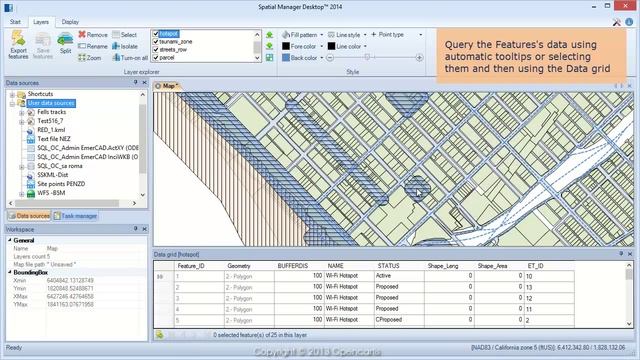This screenshot has height=360, width=640.
Task: Click the STATUS column header
Action: tap(399, 266)
